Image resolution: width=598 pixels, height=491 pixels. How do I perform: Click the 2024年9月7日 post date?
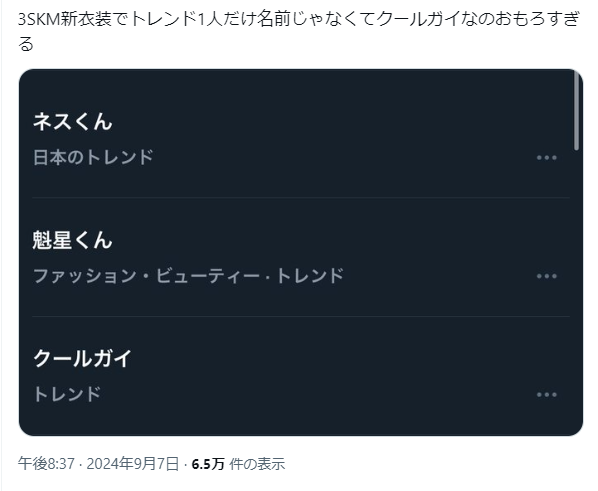point(133,464)
